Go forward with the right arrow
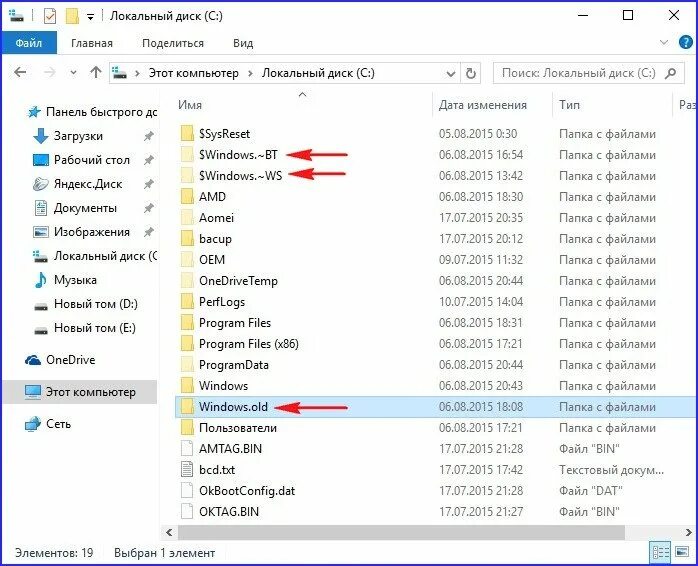The height and width of the screenshot is (566, 698). point(49,72)
